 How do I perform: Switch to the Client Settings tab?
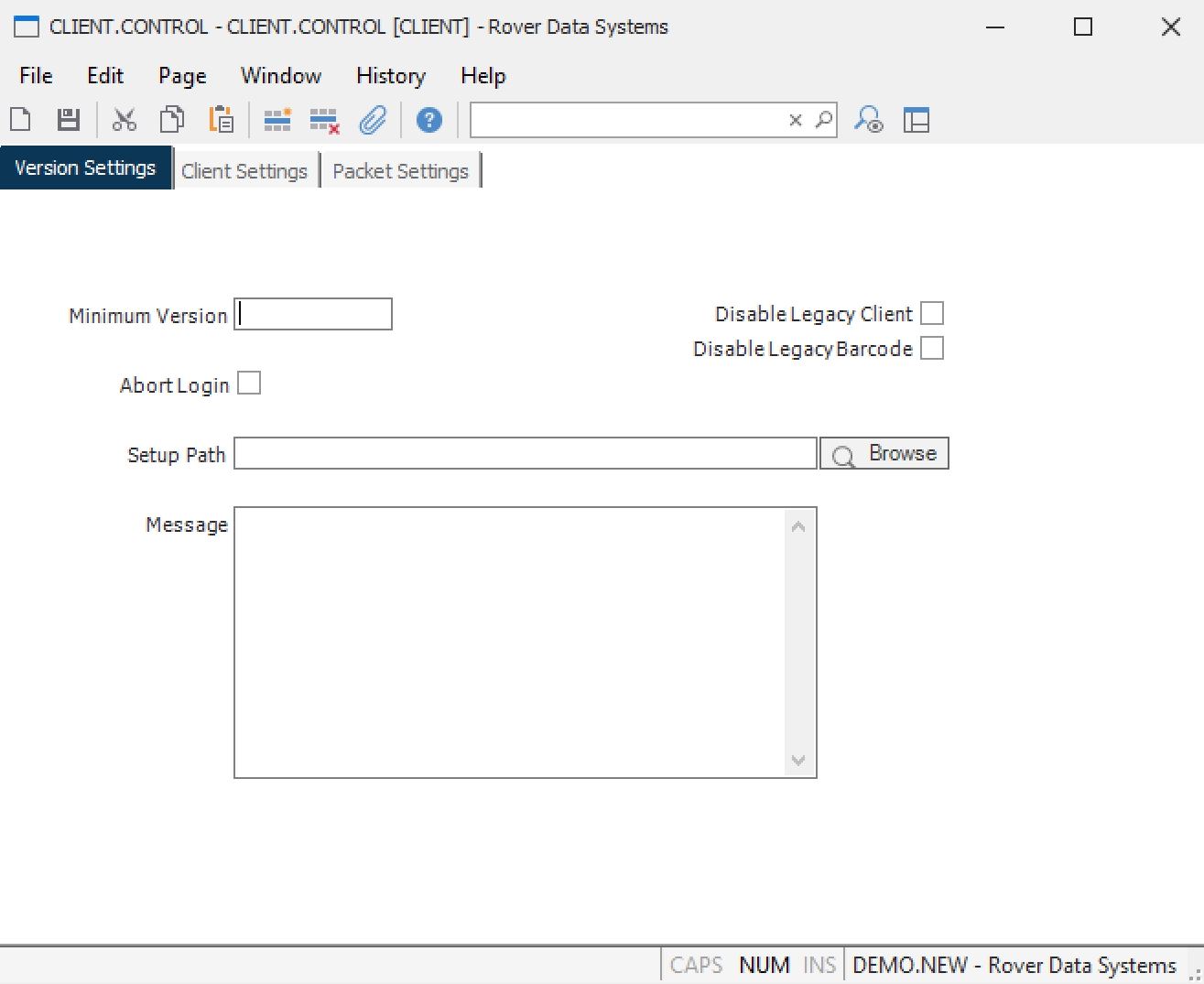(x=244, y=171)
